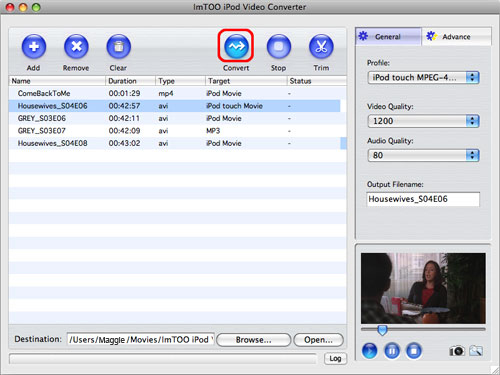Move the preview seek slider handle
The width and height of the screenshot is (500, 375).
tap(382, 330)
